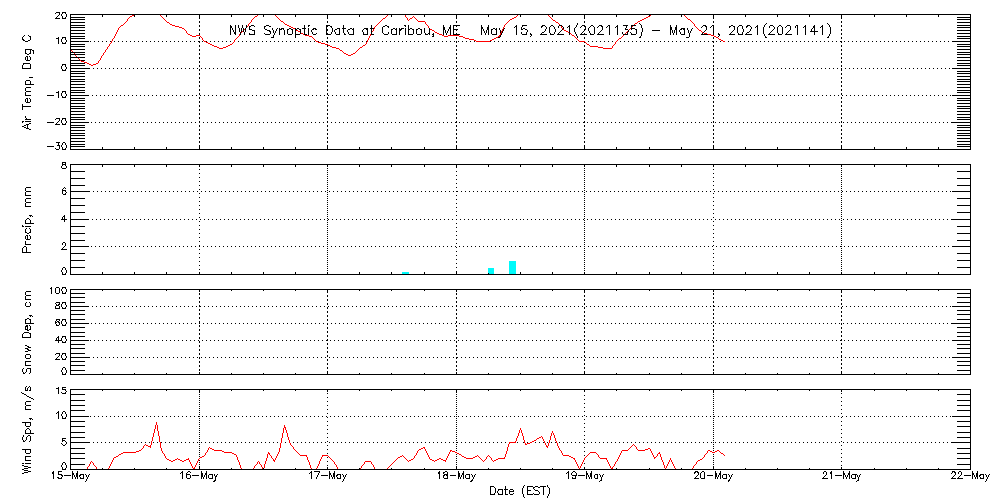Click the wind speed spike on 16-May
The image size is (1000, 500).
point(284,426)
